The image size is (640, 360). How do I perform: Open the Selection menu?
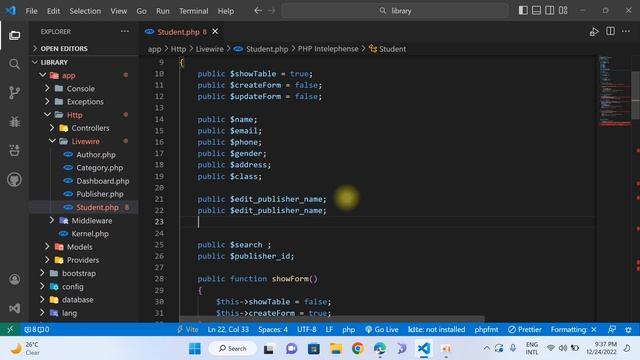click(85, 11)
